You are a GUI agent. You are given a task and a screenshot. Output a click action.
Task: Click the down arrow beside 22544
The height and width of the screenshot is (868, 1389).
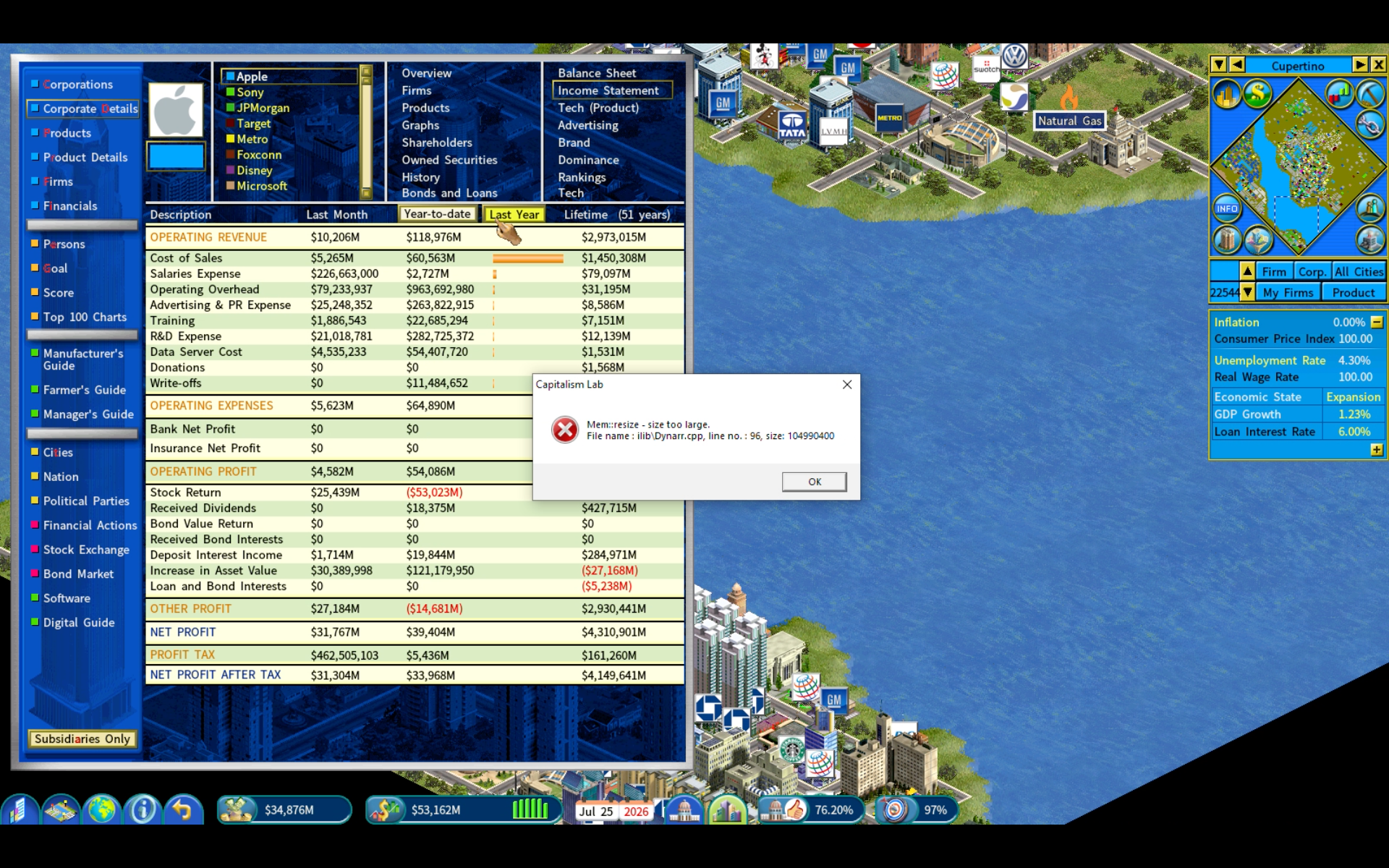(x=1247, y=292)
